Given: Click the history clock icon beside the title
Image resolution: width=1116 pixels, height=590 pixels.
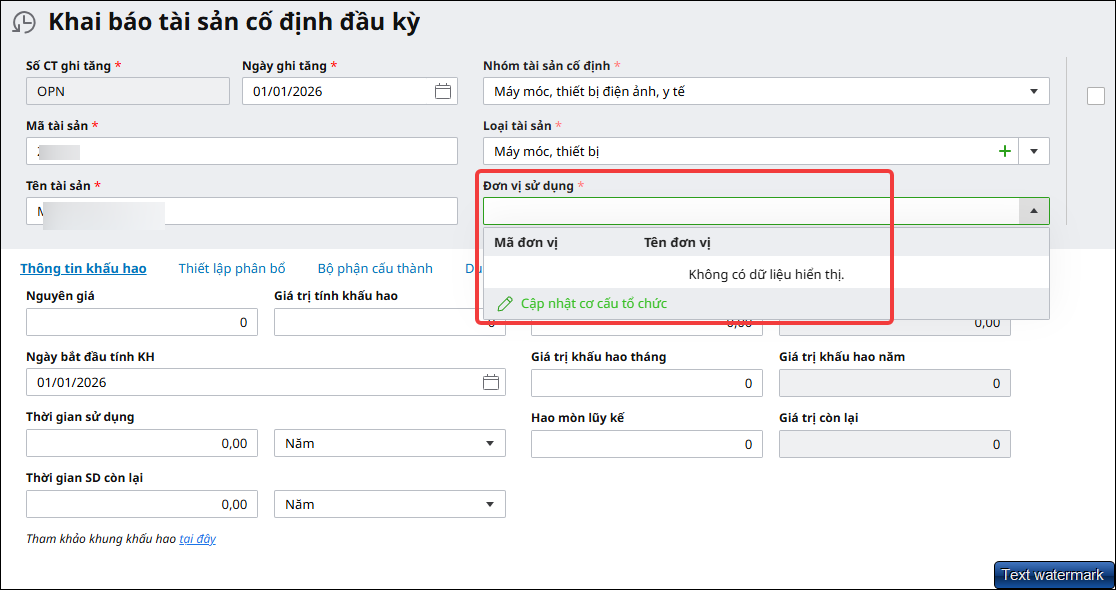Looking at the screenshot, I should point(24,23).
